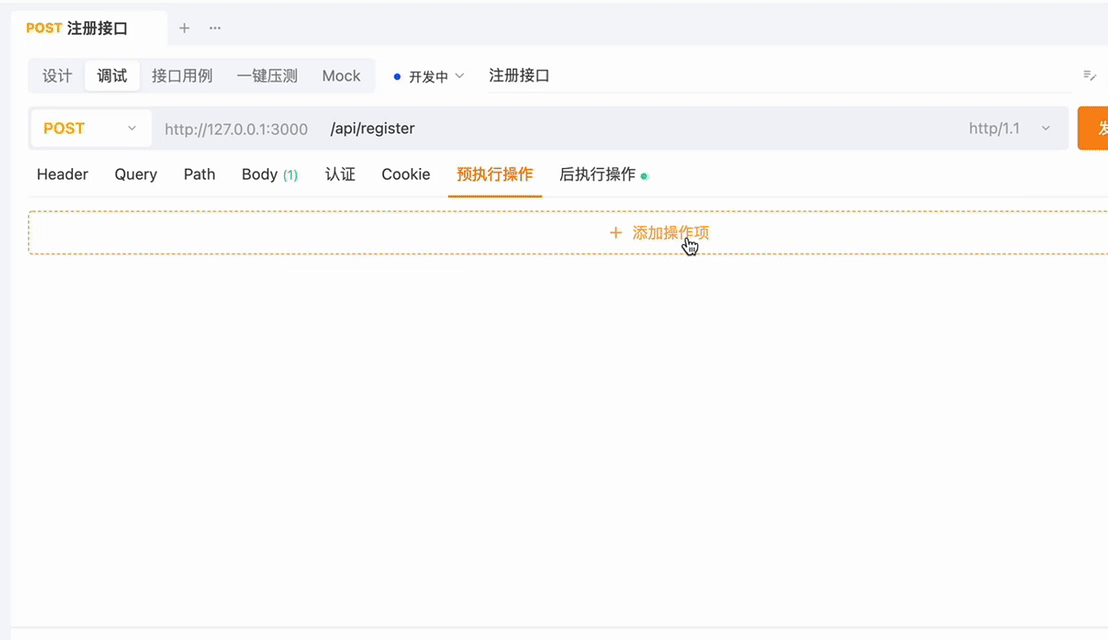The height and width of the screenshot is (640, 1108).
Task: Switch to the Header tab
Action: [62, 174]
